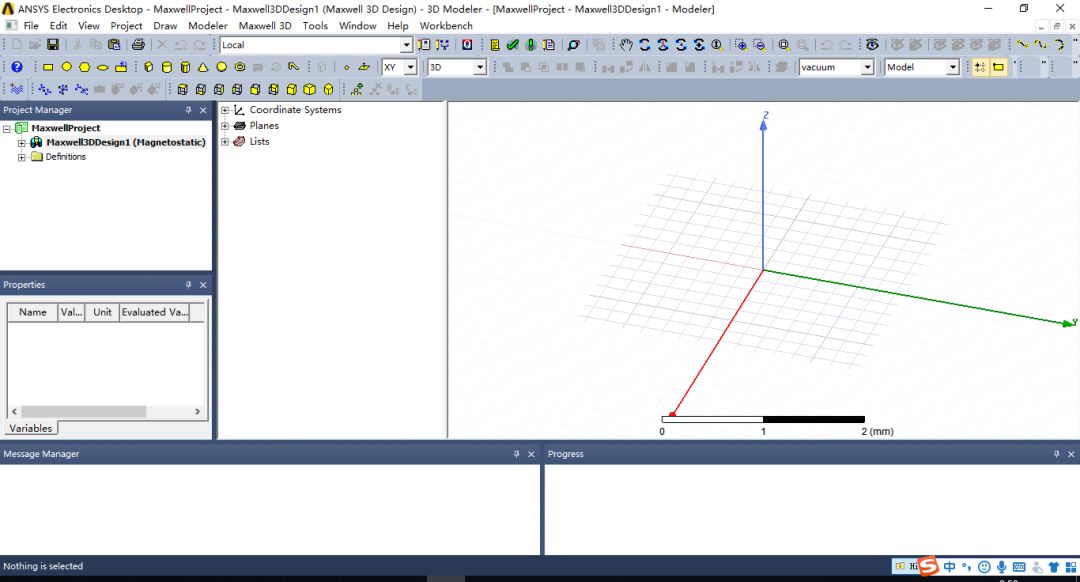Select the Draw regular polygon tool
This screenshot has height=582, width=1080.
tap(84, 67)
